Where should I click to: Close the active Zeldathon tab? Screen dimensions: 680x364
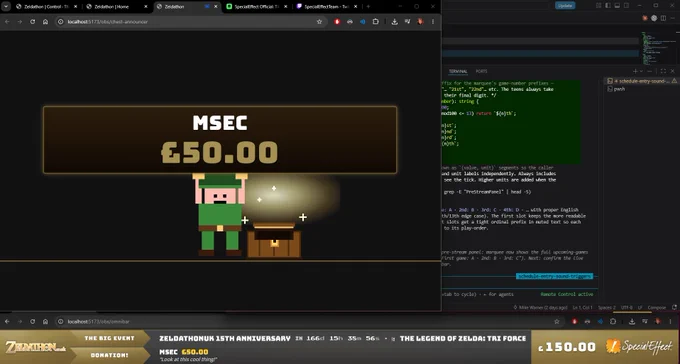(216, 7)
